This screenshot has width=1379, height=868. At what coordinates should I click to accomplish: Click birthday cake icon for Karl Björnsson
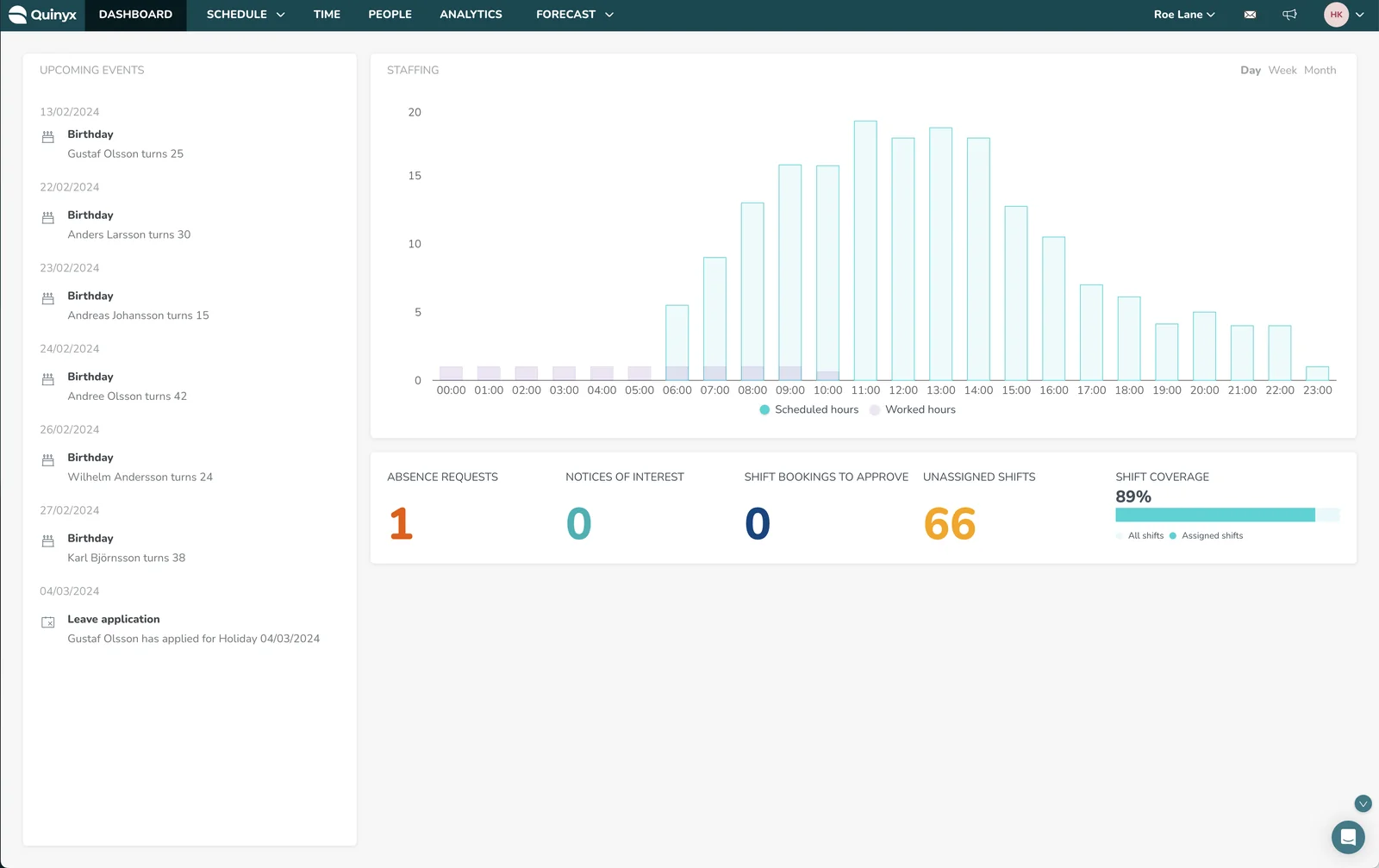point(48,541)
